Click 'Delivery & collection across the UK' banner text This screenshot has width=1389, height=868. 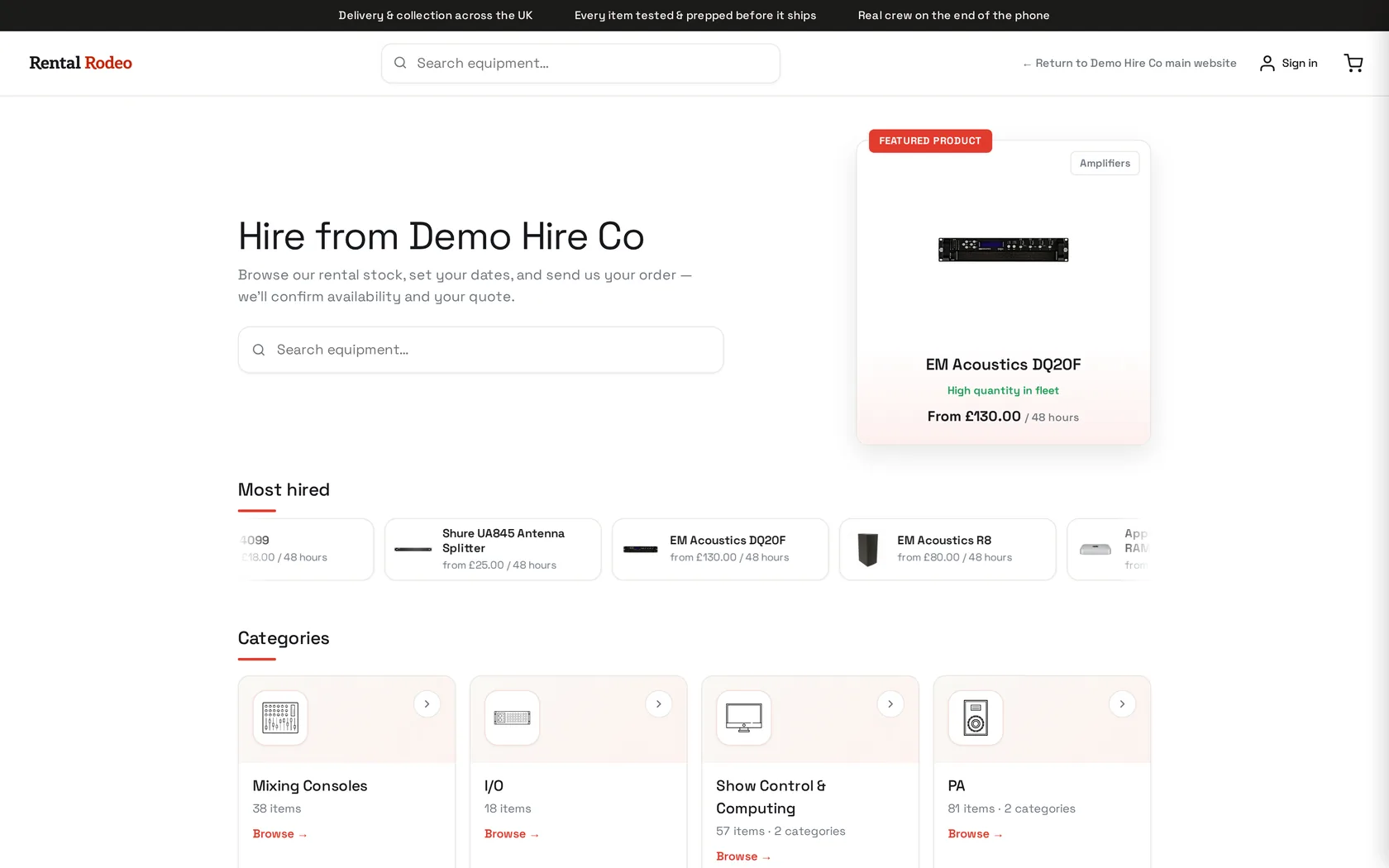click(436, 15)
